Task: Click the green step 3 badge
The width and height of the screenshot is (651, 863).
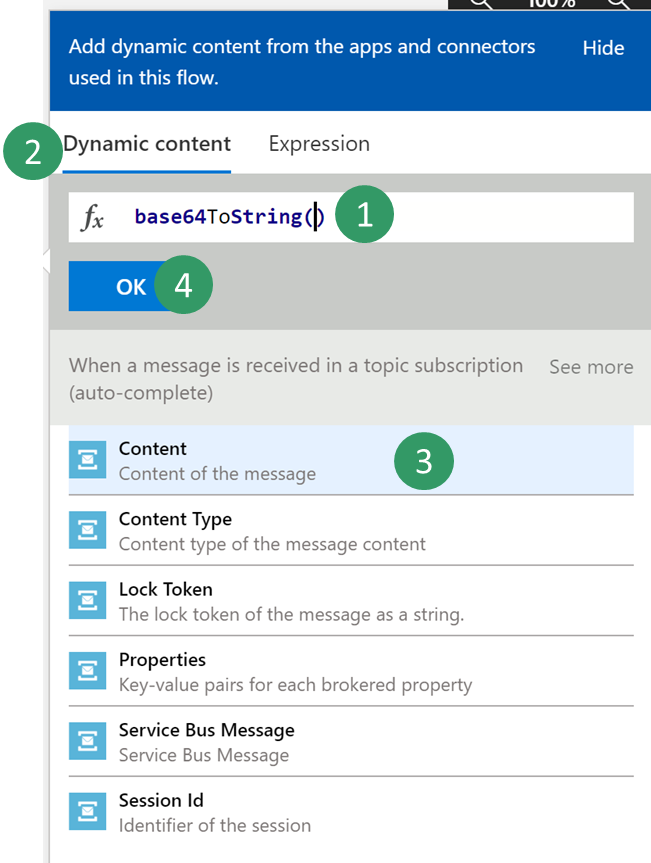Action: (x=424, y=460)
